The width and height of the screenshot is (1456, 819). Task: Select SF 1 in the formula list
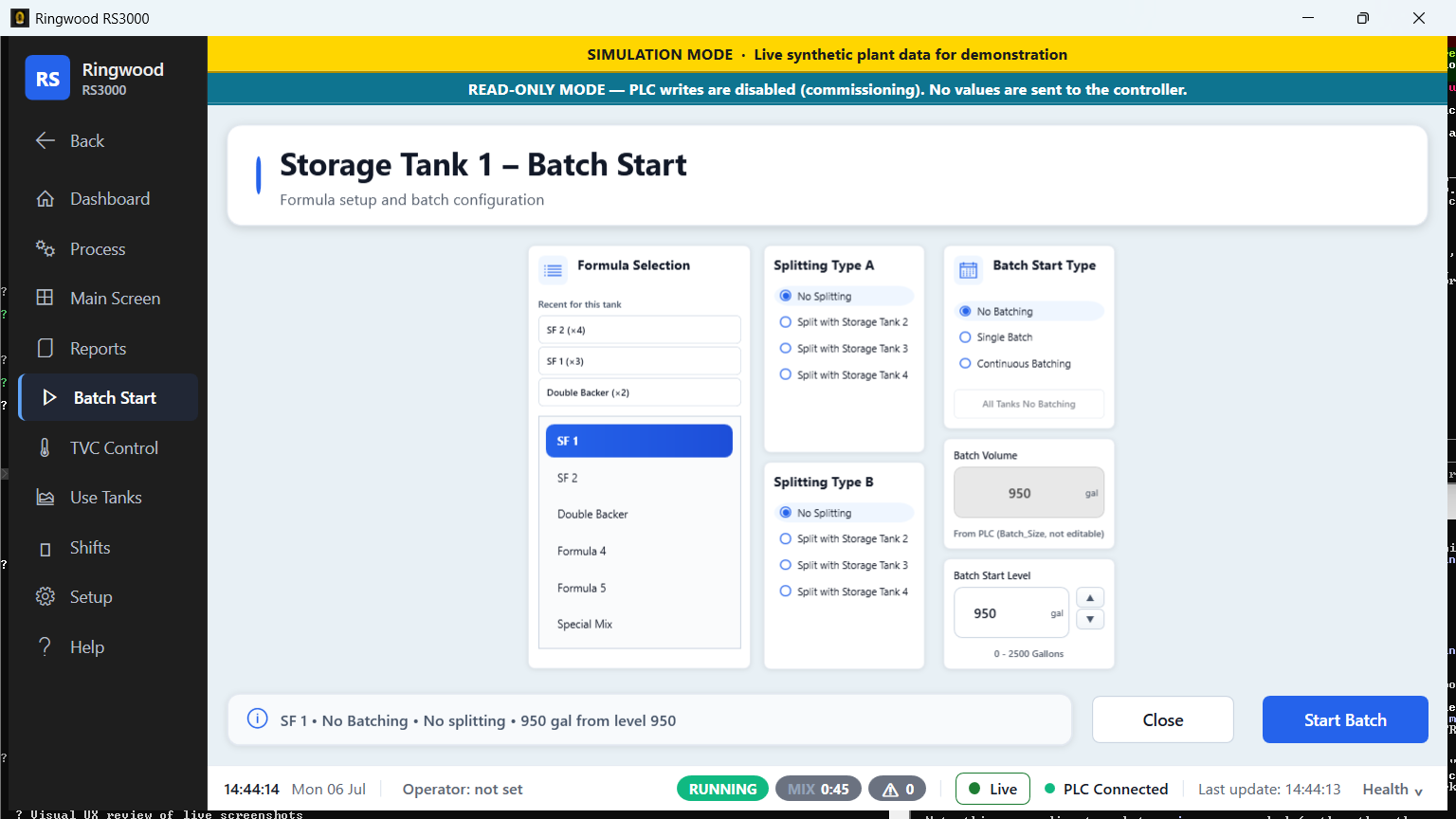pyautogui.click(x=639, y=441)
